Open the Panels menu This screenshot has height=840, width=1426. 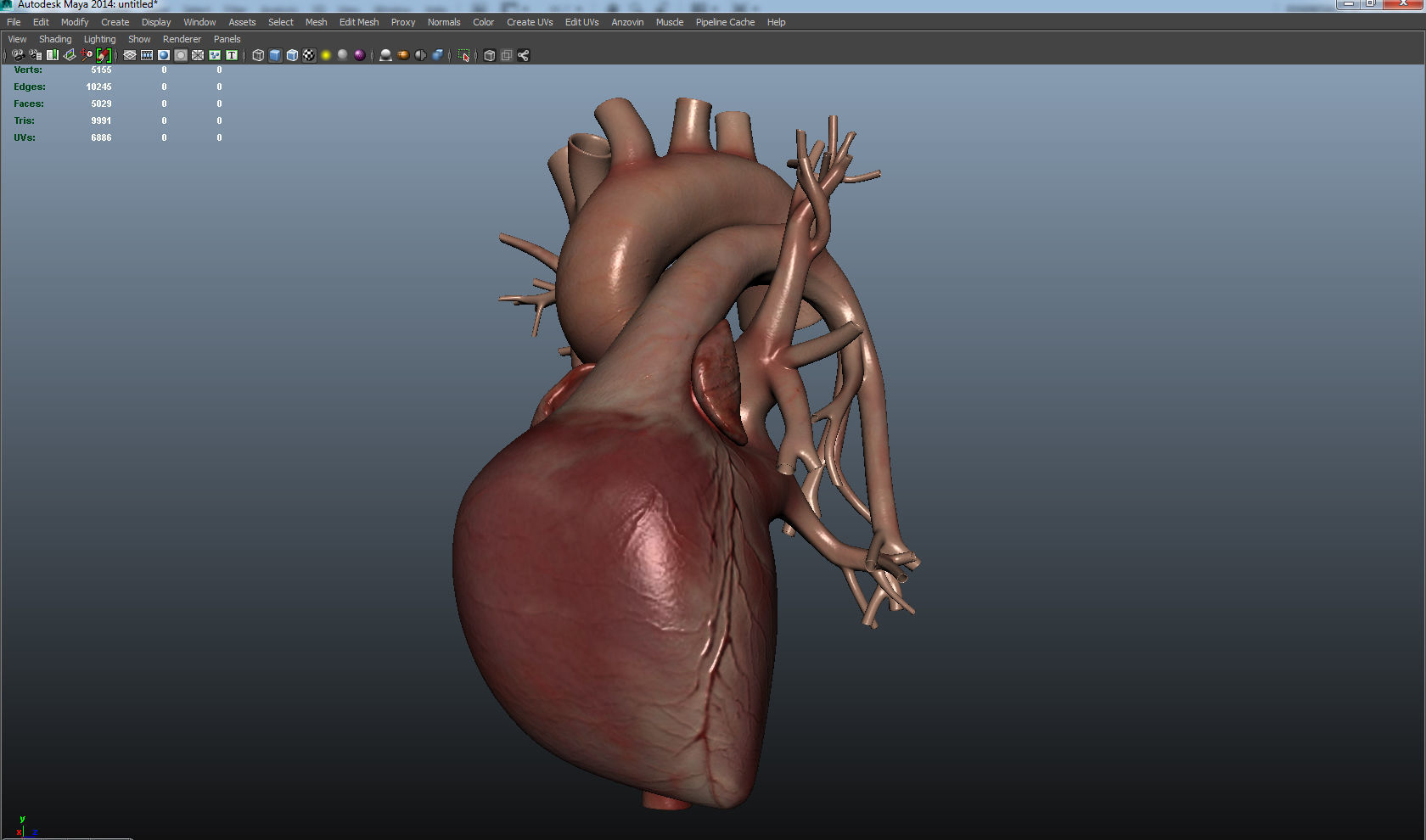tap(227, 39)
